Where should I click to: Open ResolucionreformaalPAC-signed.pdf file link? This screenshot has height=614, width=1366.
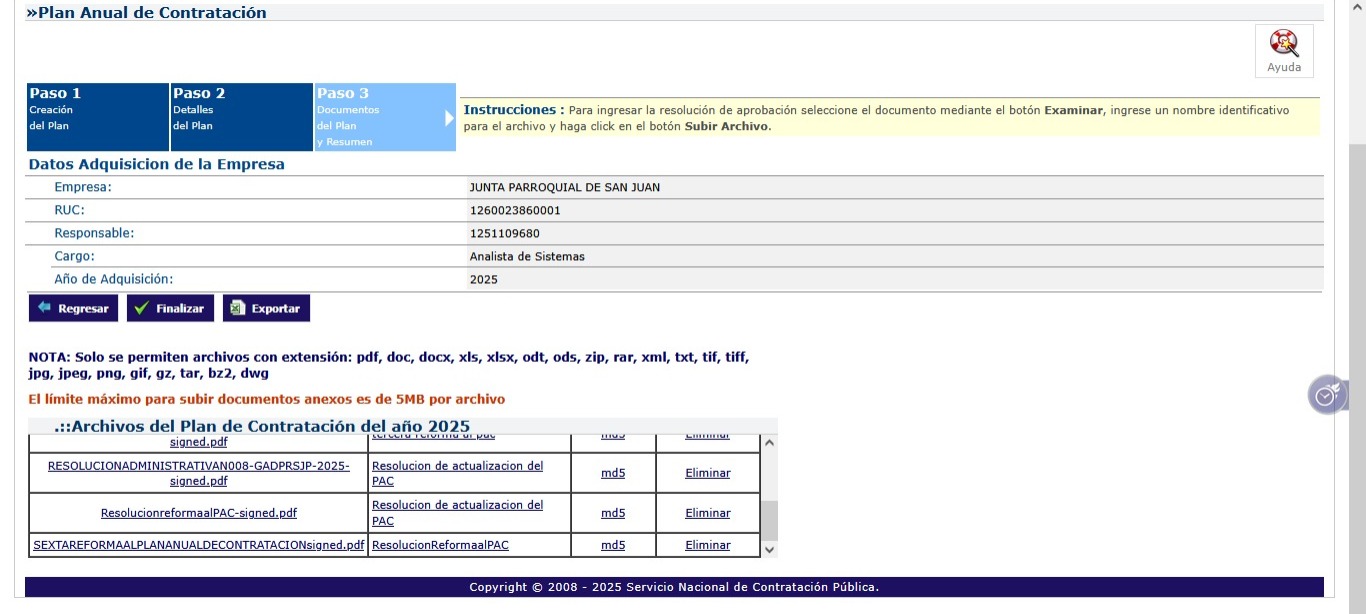click(198, 513)
